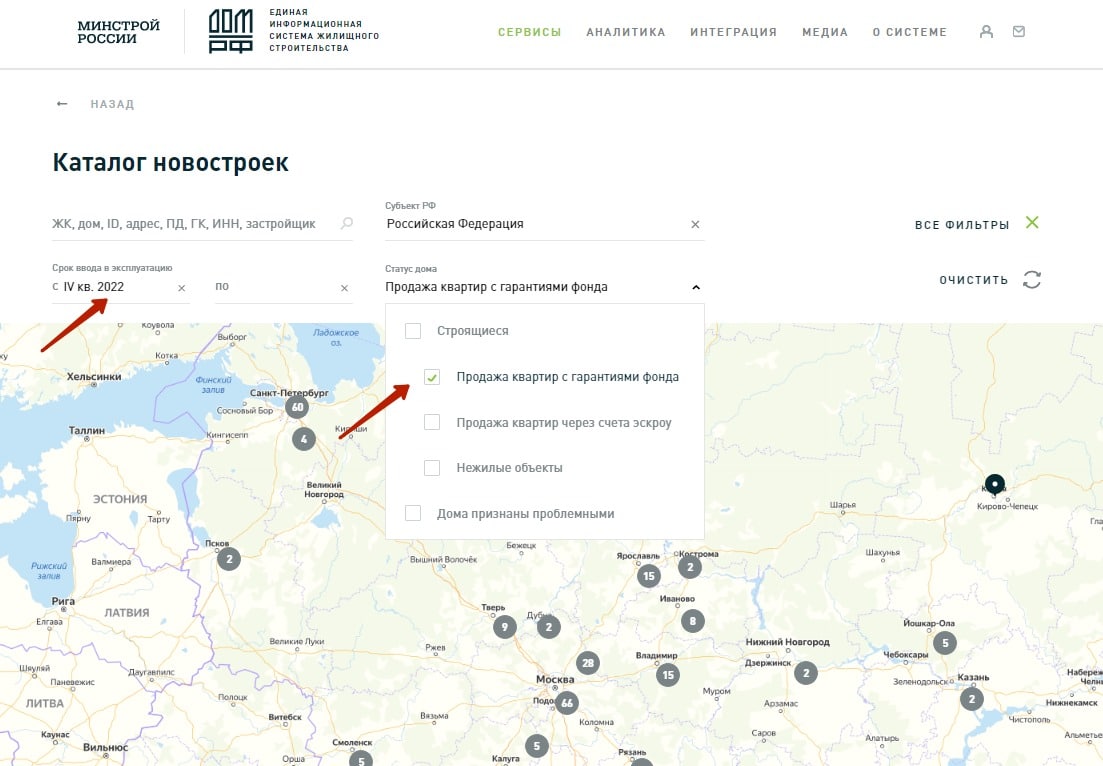Click the Назад link
The image size is (1103, 766).
pyautogui.click(x=112, y=104)
